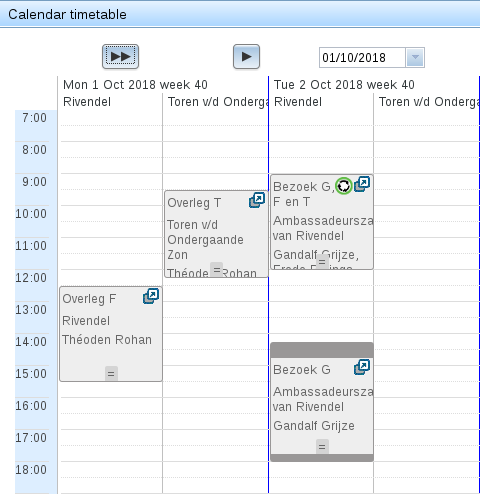Select the Overleg T appointment
The height and width of the screenshot is (494, 480).
216,234
